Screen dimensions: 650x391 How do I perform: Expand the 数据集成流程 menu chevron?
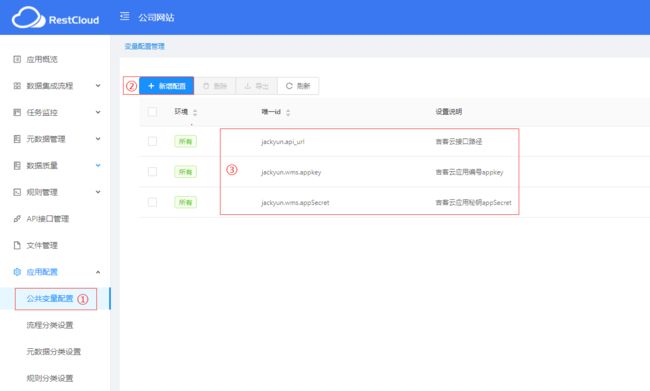tap(98, 86)
